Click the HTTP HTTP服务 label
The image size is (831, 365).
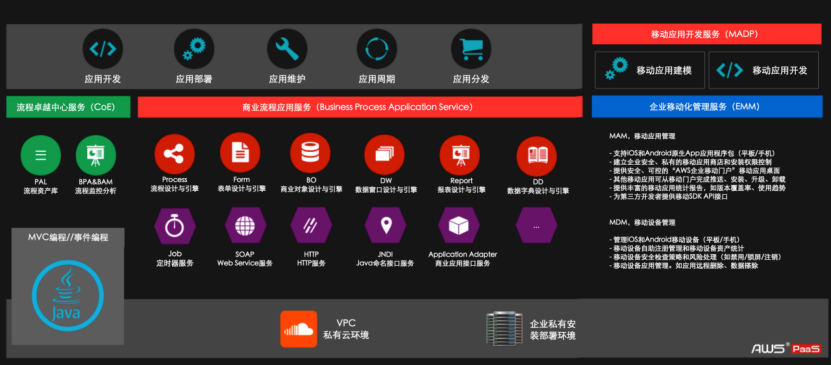coord(311,259)
